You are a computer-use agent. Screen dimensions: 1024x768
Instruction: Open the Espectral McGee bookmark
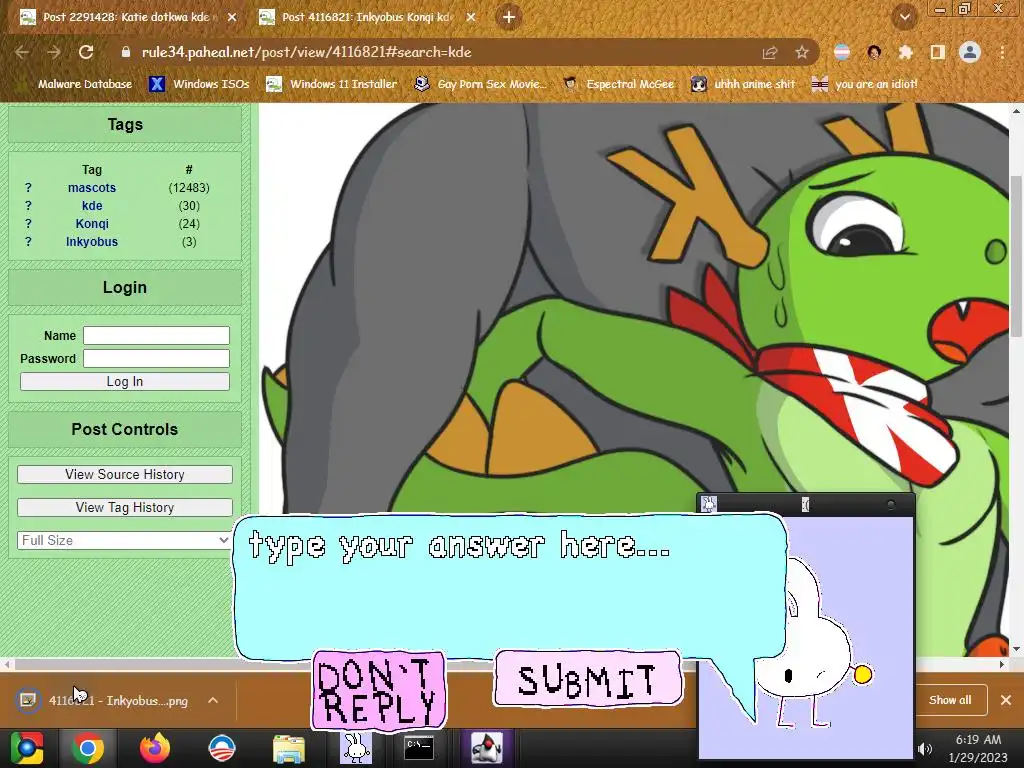[618, 84]
